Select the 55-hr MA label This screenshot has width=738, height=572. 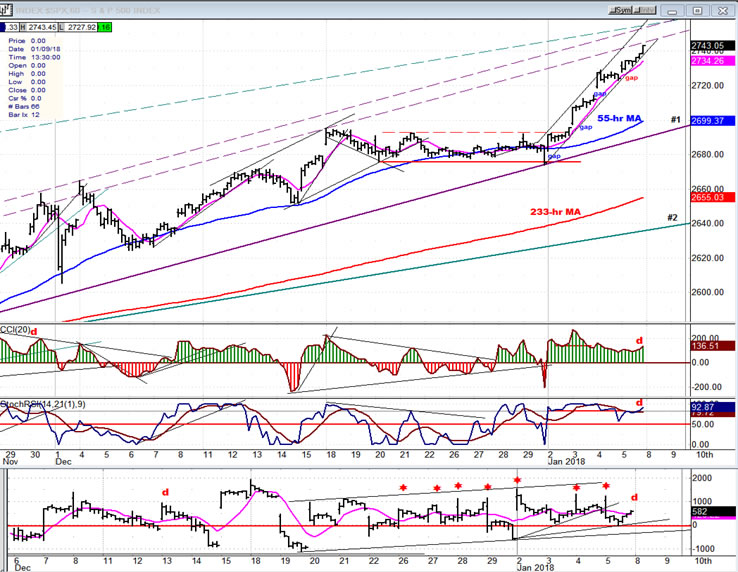click(x=618, y=119)
